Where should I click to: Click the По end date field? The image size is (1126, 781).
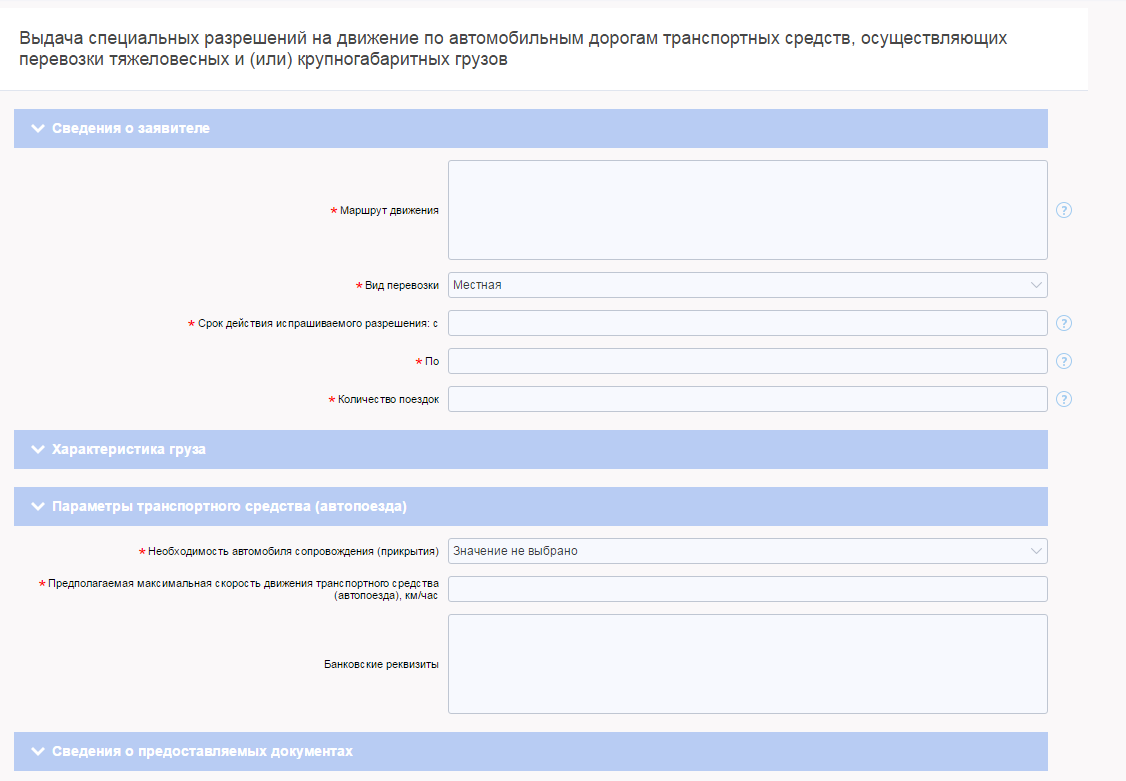pos(747,361)
